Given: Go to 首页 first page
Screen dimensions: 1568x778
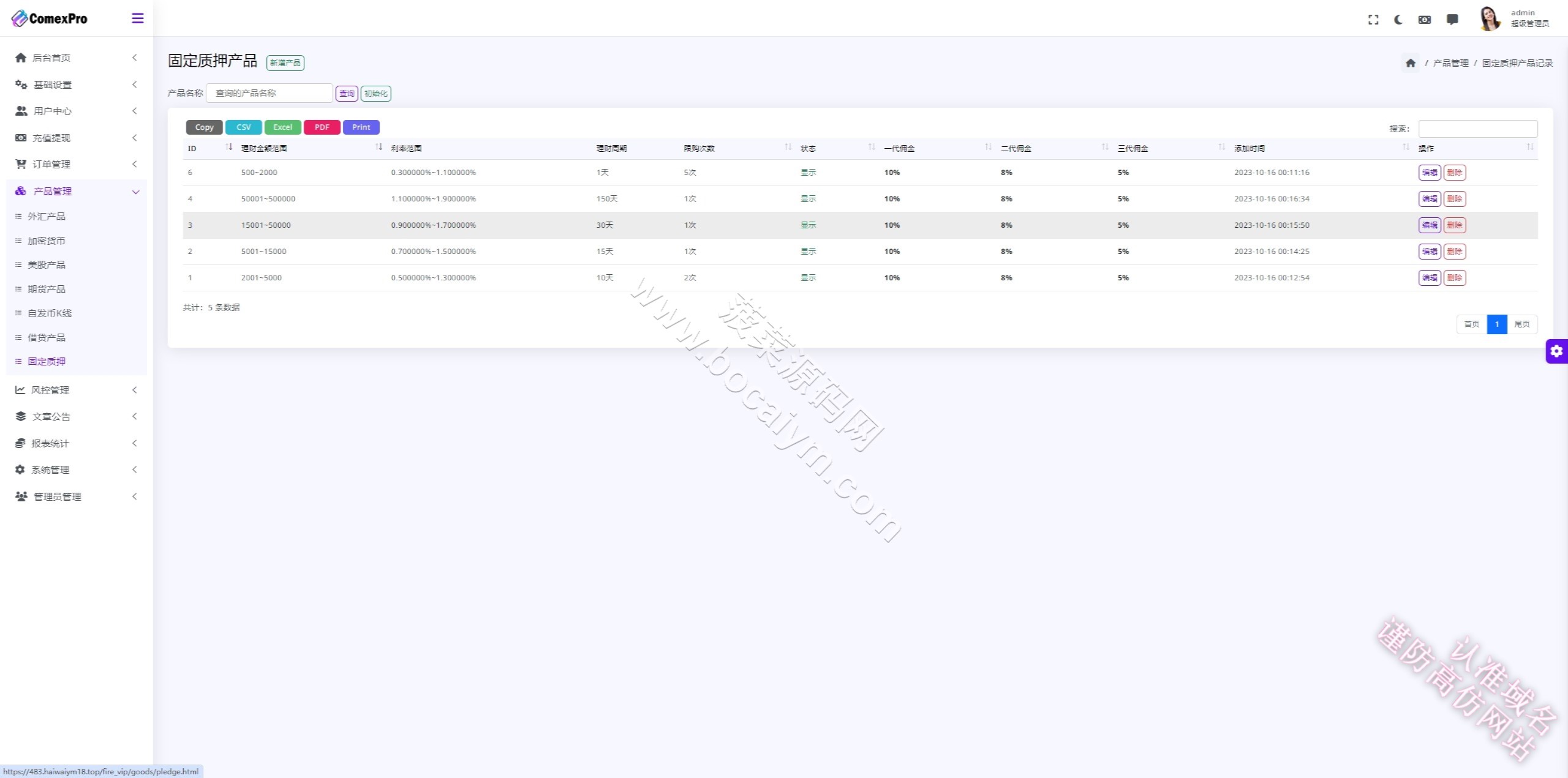Looking at the screenshot, I should [1472, 324].
